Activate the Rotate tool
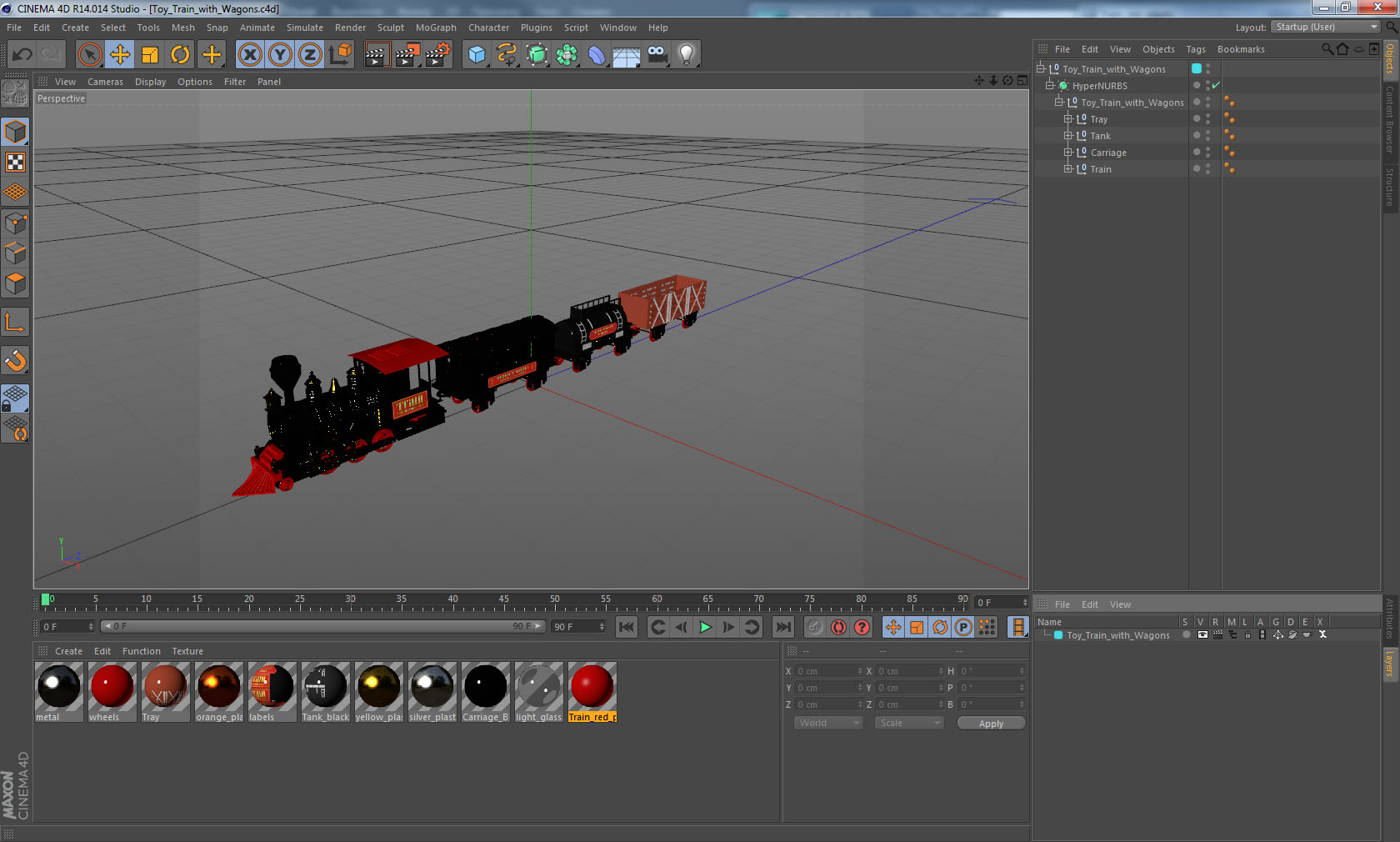The image size is (1400, 842). point(180,55)
